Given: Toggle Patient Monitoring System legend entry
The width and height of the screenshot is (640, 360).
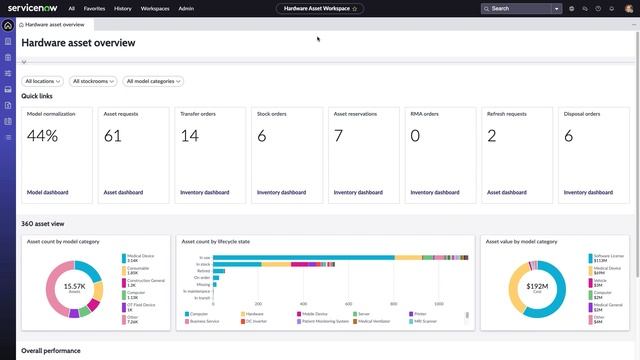Looking at the screenshot, I should (323, 321).
